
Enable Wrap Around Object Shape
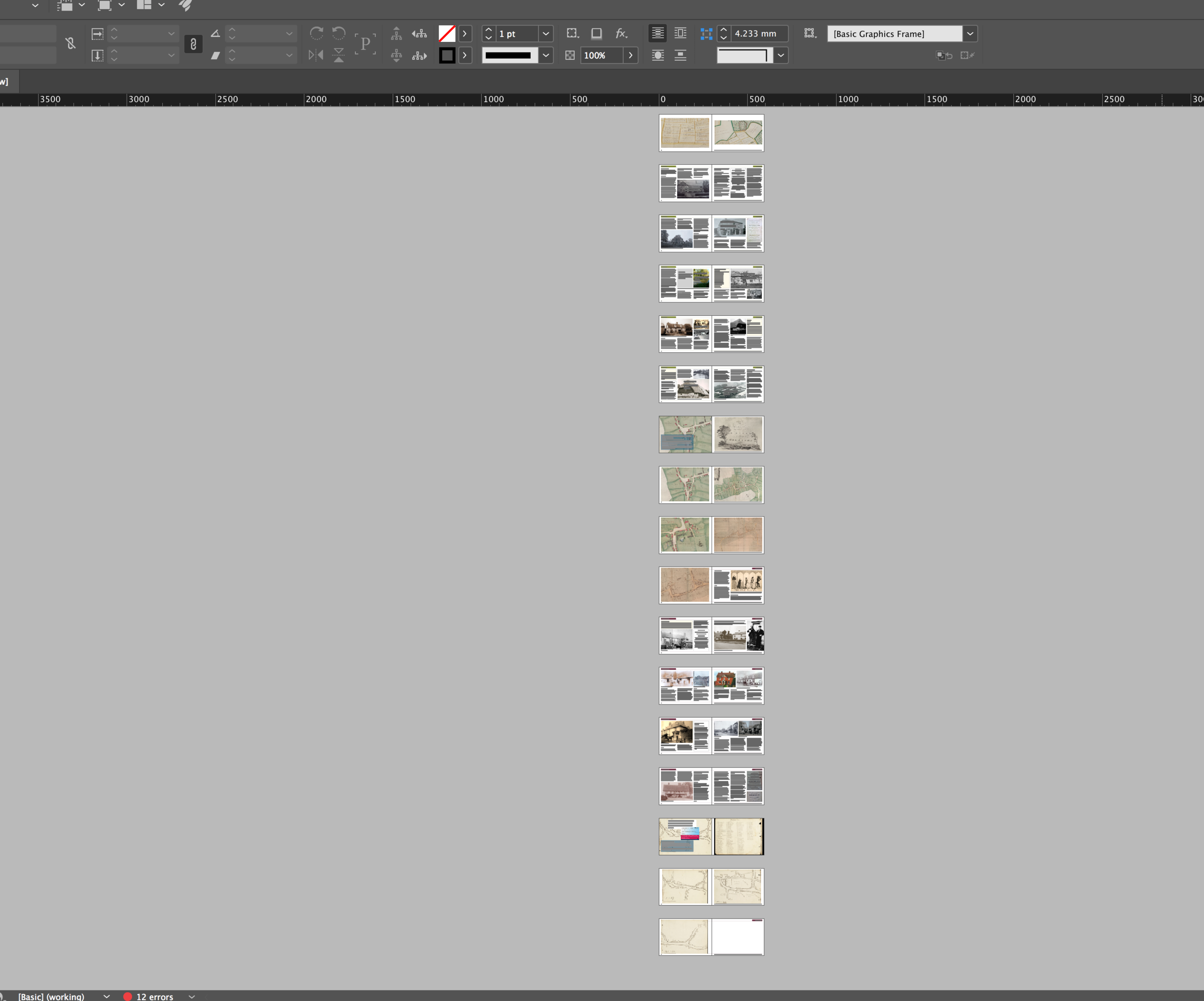(x=657, y=56)
